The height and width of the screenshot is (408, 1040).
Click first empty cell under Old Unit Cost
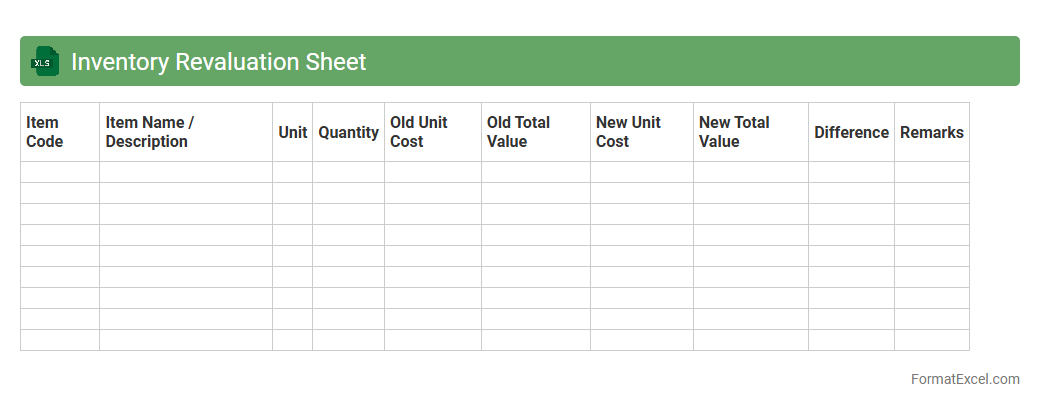pos(432,172)
